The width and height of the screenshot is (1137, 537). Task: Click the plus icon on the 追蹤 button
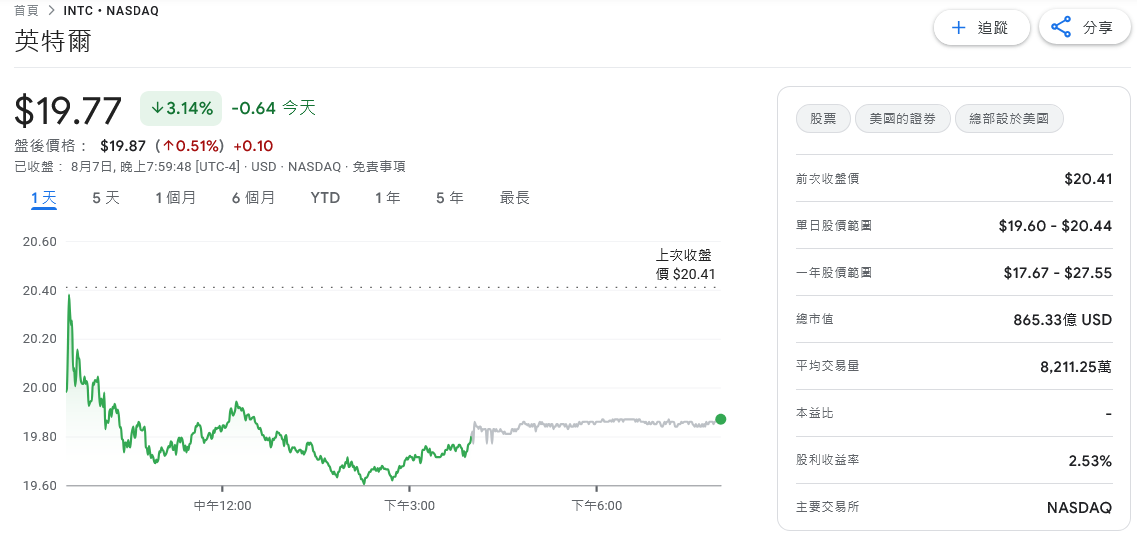pyautogui.click(x=958, y=28)
